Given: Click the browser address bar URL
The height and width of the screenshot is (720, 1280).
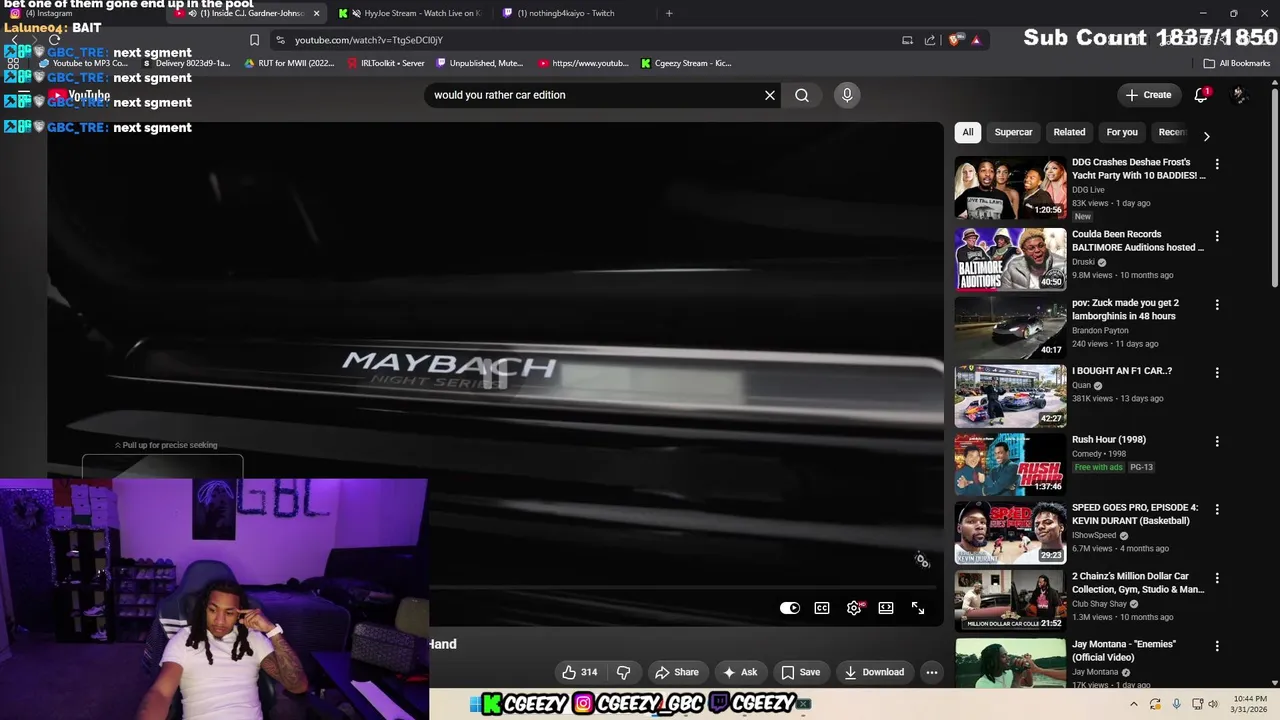Looking at the screenshot, I should [369, 40].
